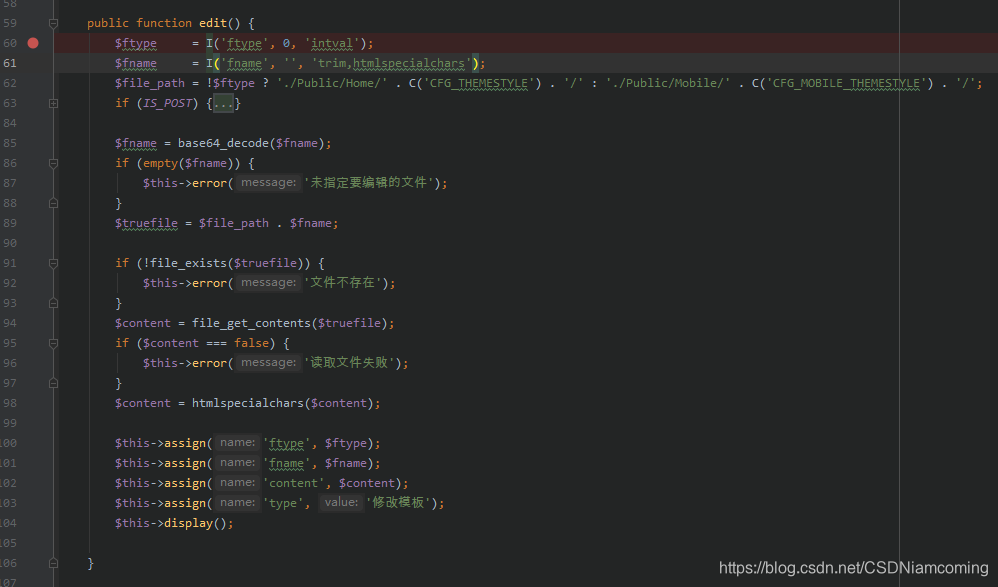Click the fold end marker on line 93

(x=53, y=303)
